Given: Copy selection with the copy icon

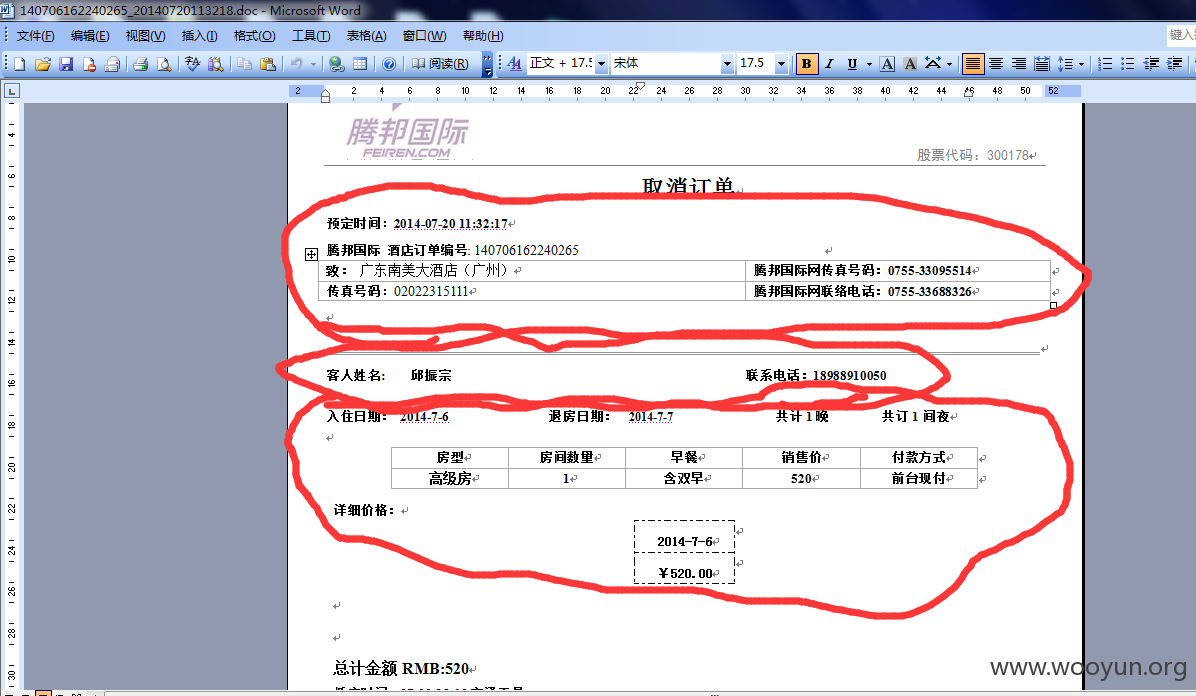Looking at the screenshot, I should [244, 64].
